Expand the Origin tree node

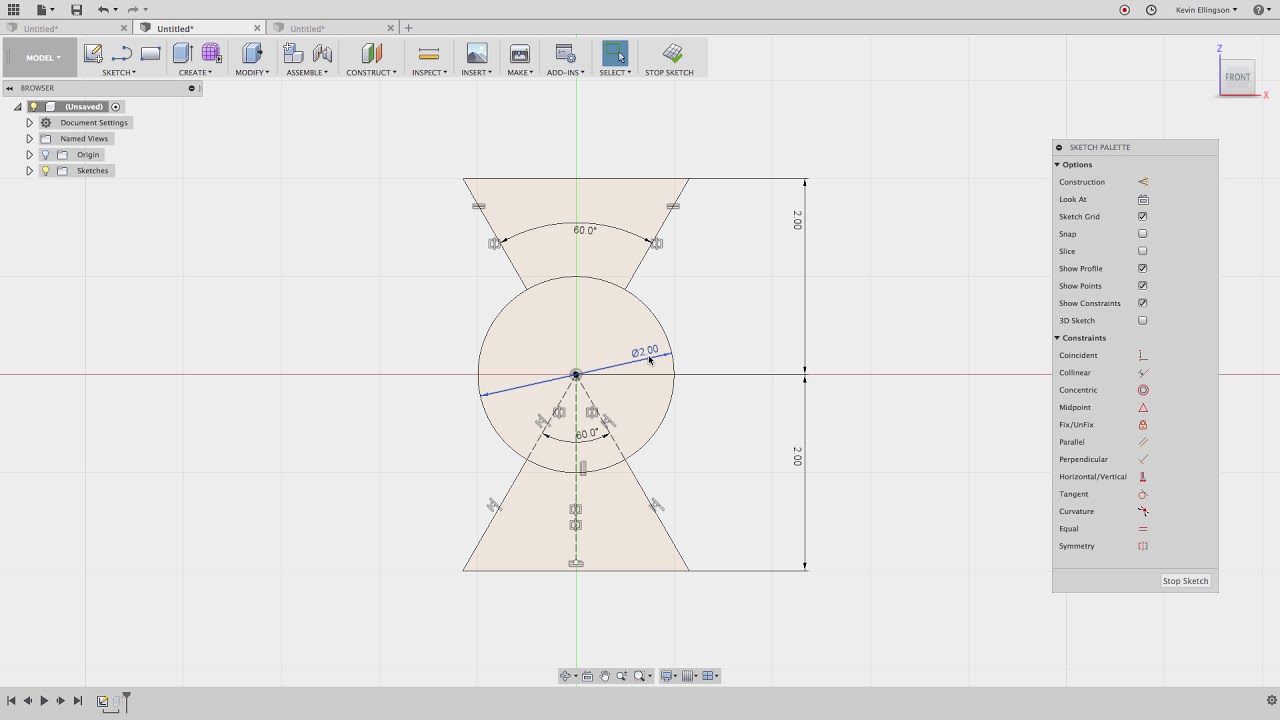30,155
